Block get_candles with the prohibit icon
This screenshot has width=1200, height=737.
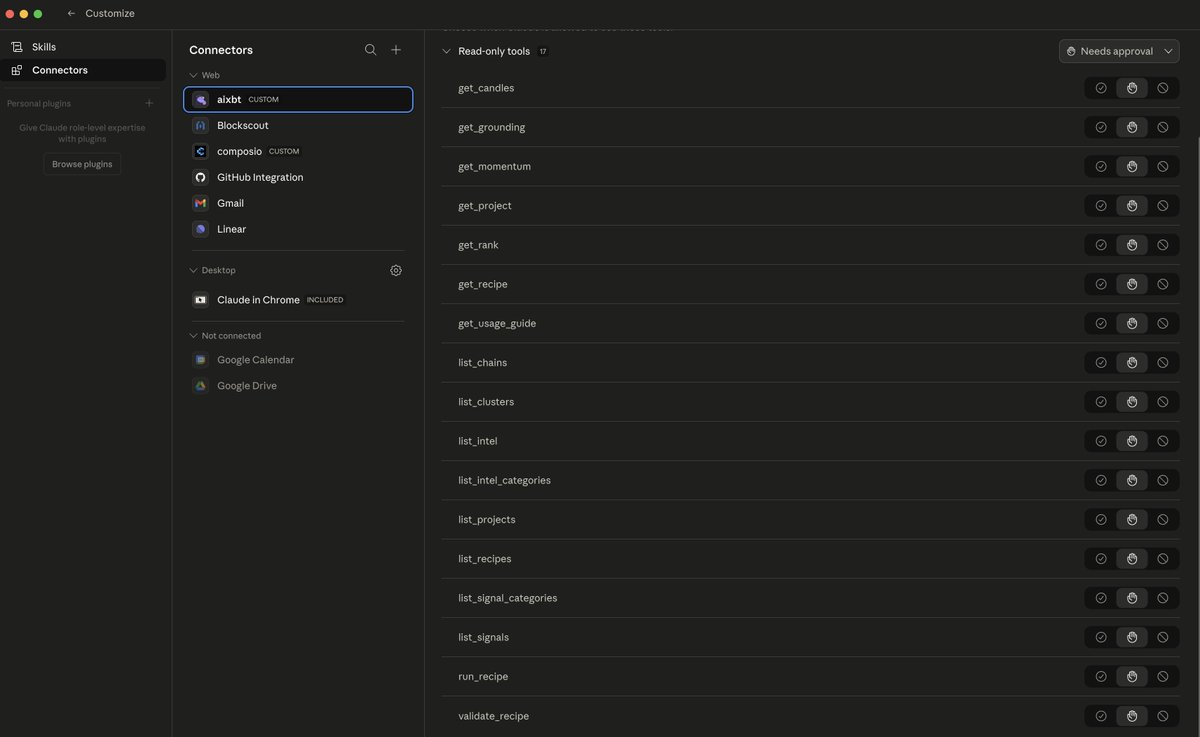1163,88
